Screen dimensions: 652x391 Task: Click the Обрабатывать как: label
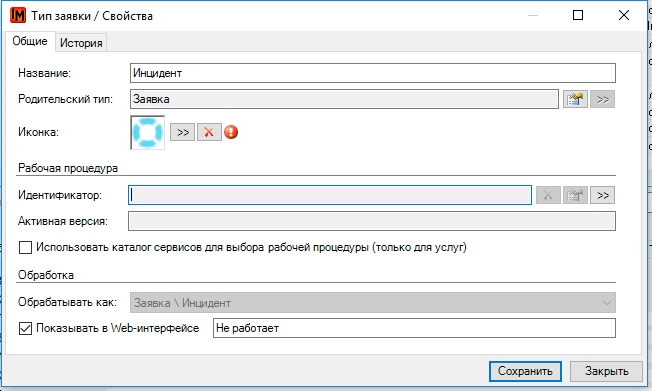pyautogui.click(x=67, y=302)
